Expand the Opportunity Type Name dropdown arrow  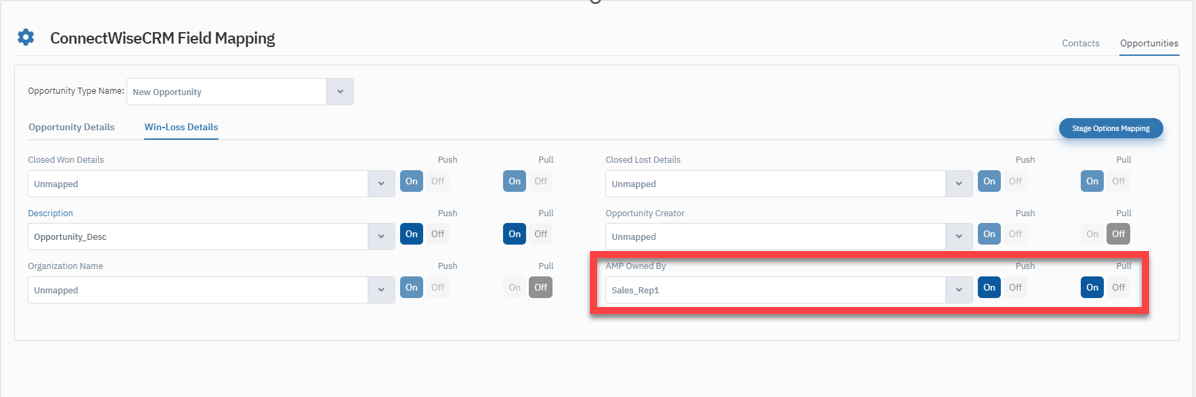coord(340,92)
